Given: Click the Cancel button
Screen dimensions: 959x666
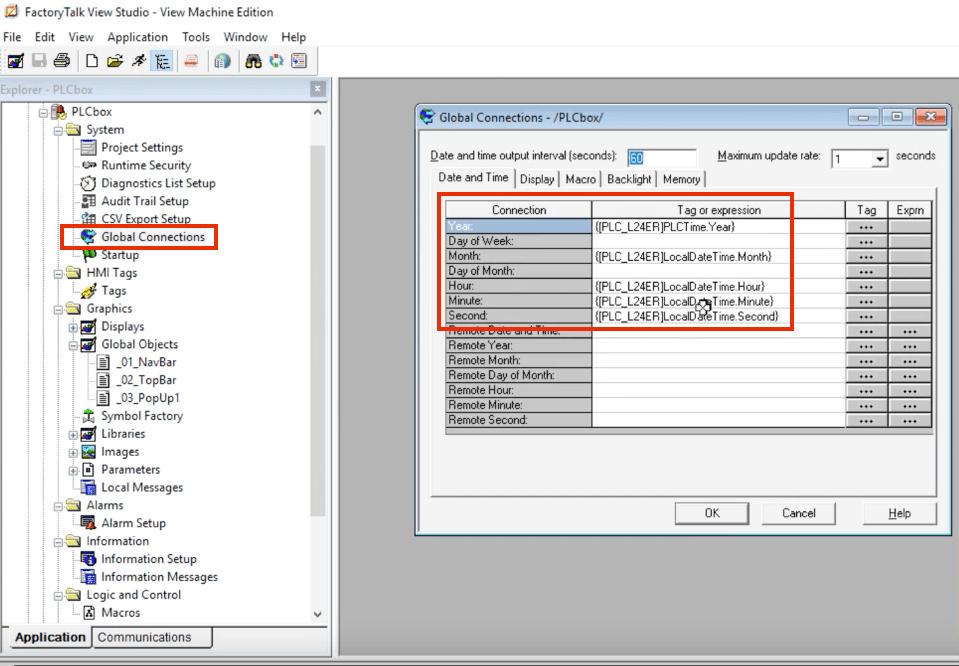Looking at the screenshot, I should click(798, 513).
